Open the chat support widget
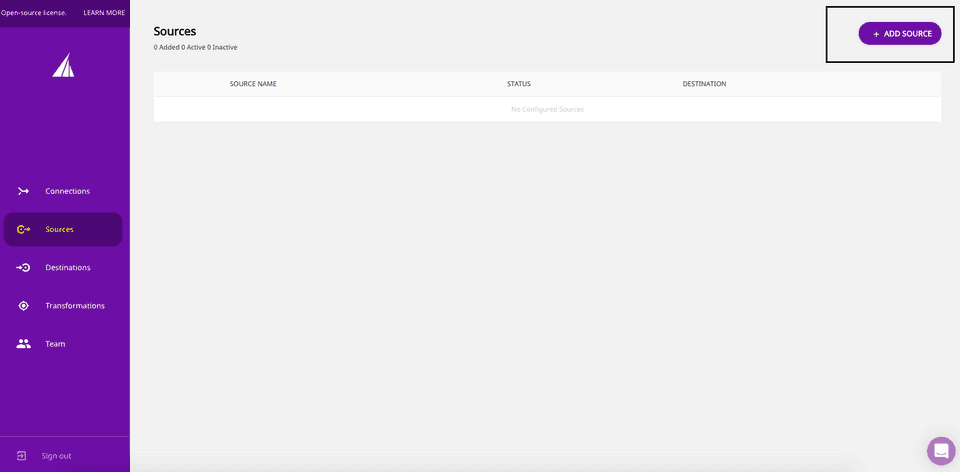This screenshot has width=960, height=472. (x=941, y=451)
